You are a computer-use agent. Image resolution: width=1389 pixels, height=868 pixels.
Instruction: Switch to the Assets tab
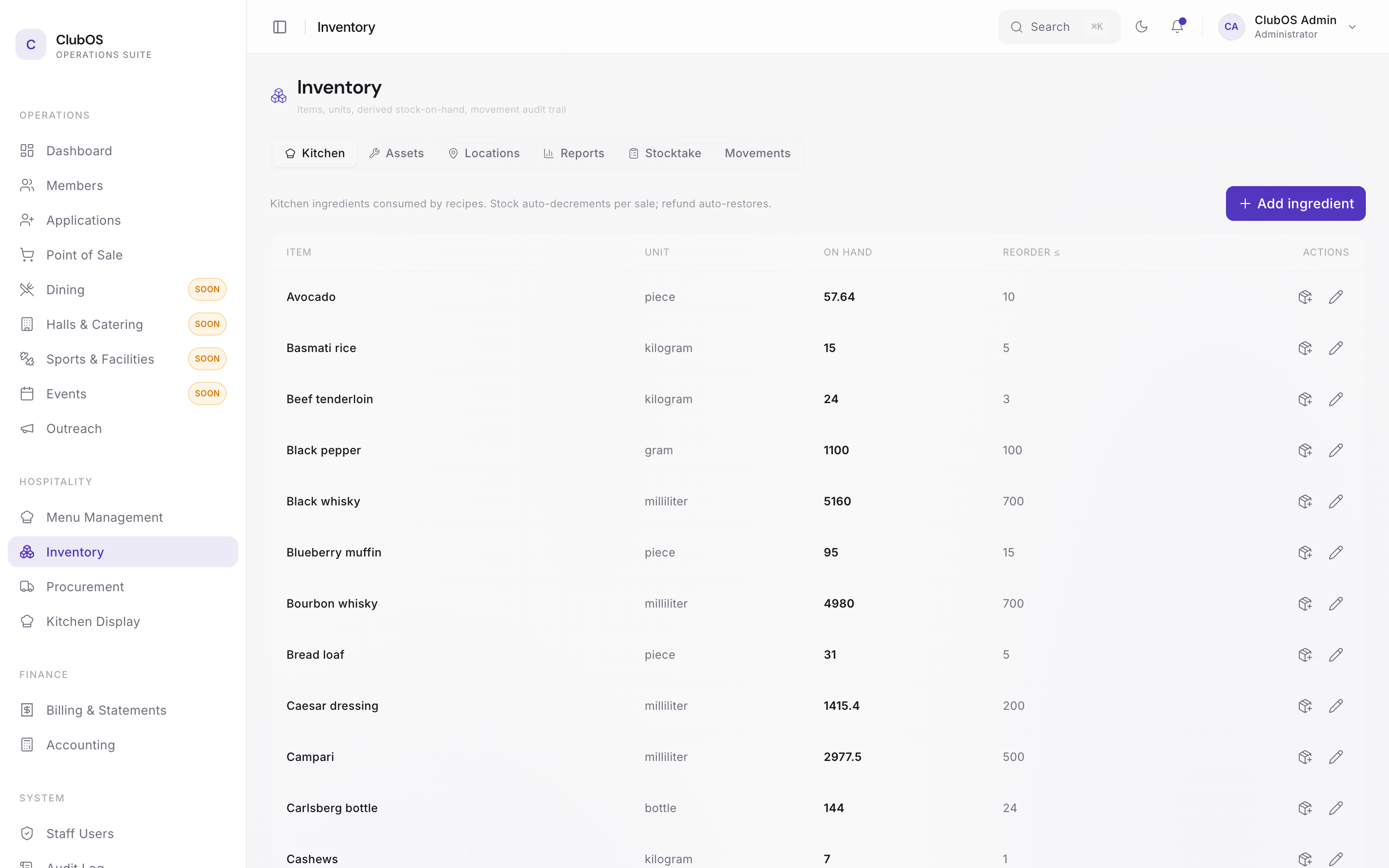pyautogui.click(x=396, y=153)
